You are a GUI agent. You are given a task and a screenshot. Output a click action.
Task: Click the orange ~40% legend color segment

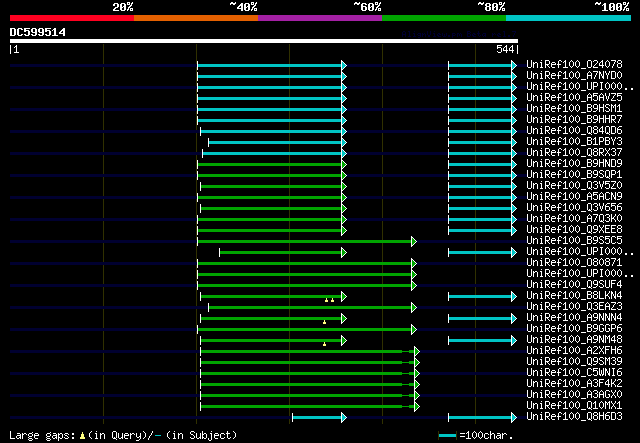(x=196, y=18)
